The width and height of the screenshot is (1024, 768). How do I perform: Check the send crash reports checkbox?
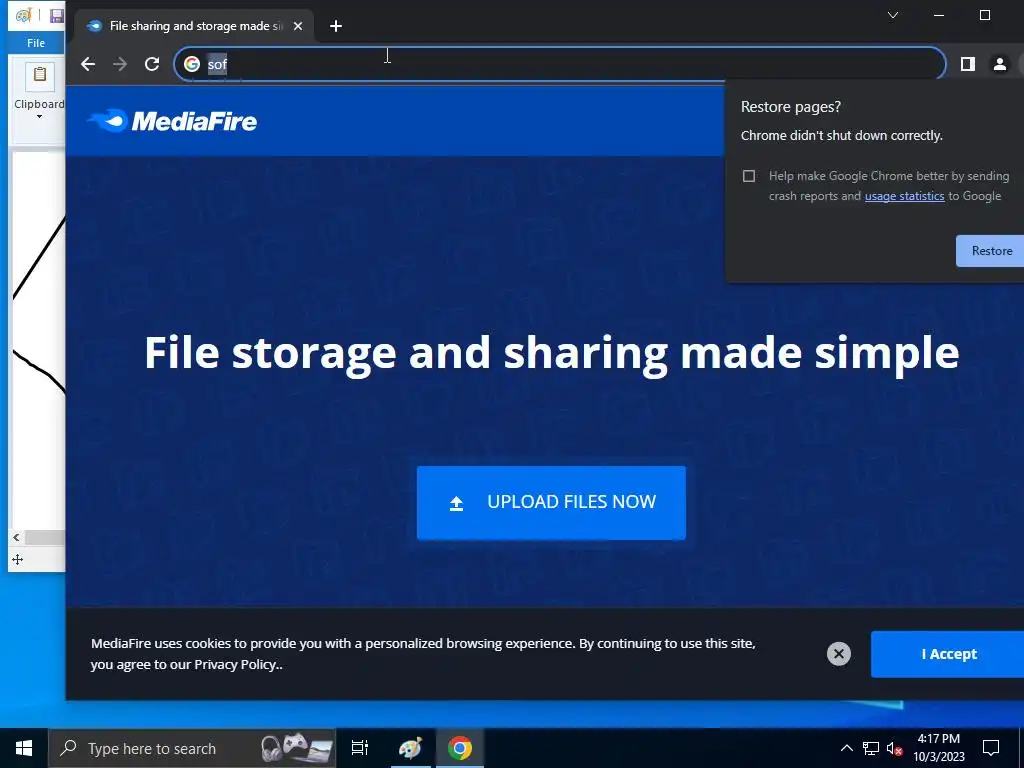[x=749, y=176]
